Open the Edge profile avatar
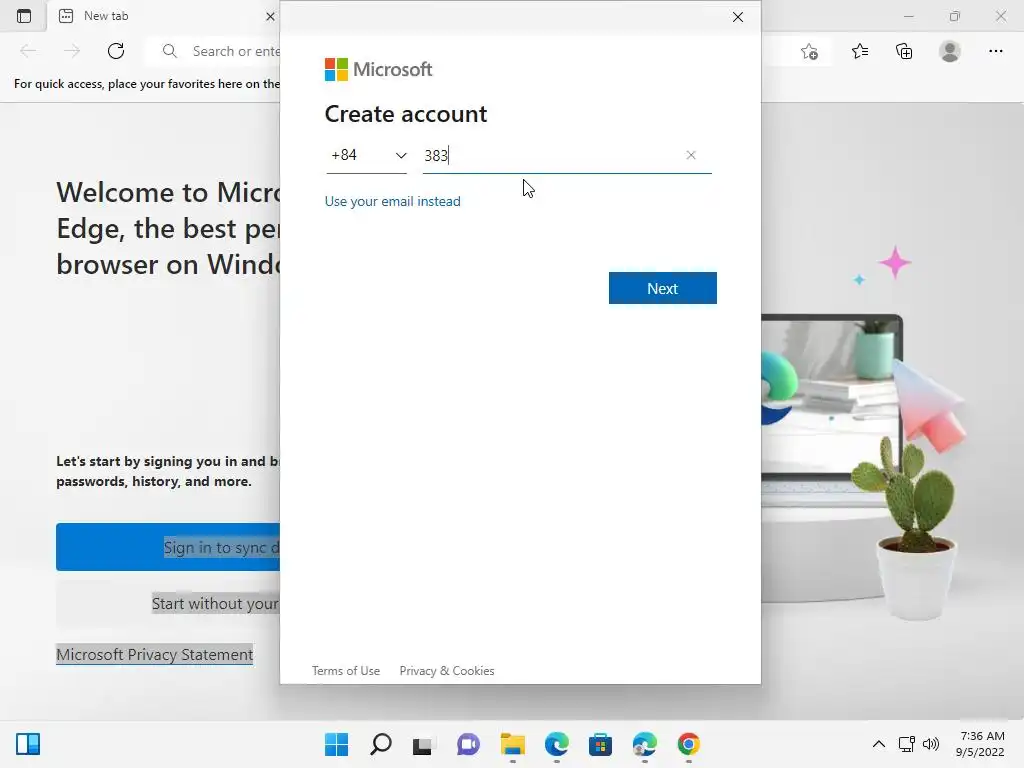The width and height of the screenshot is (1024, 768). tap(950, 51)
